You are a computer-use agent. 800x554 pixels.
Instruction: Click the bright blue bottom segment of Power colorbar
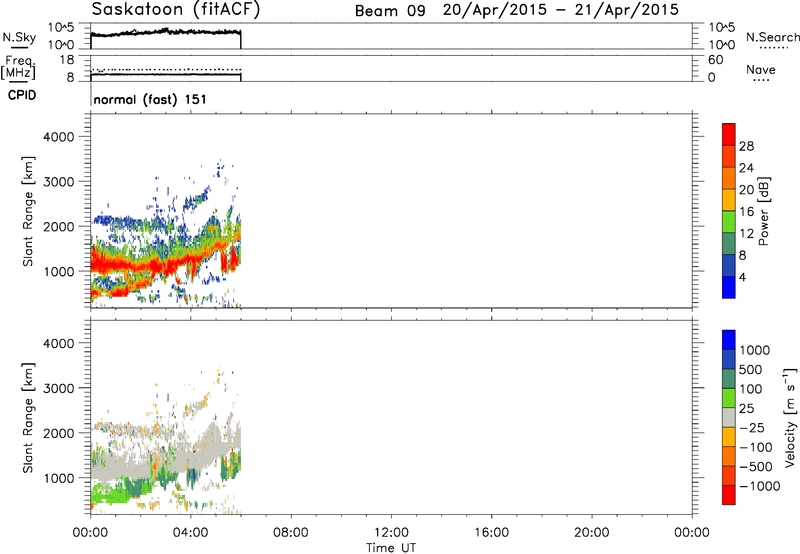click(729, 287)
